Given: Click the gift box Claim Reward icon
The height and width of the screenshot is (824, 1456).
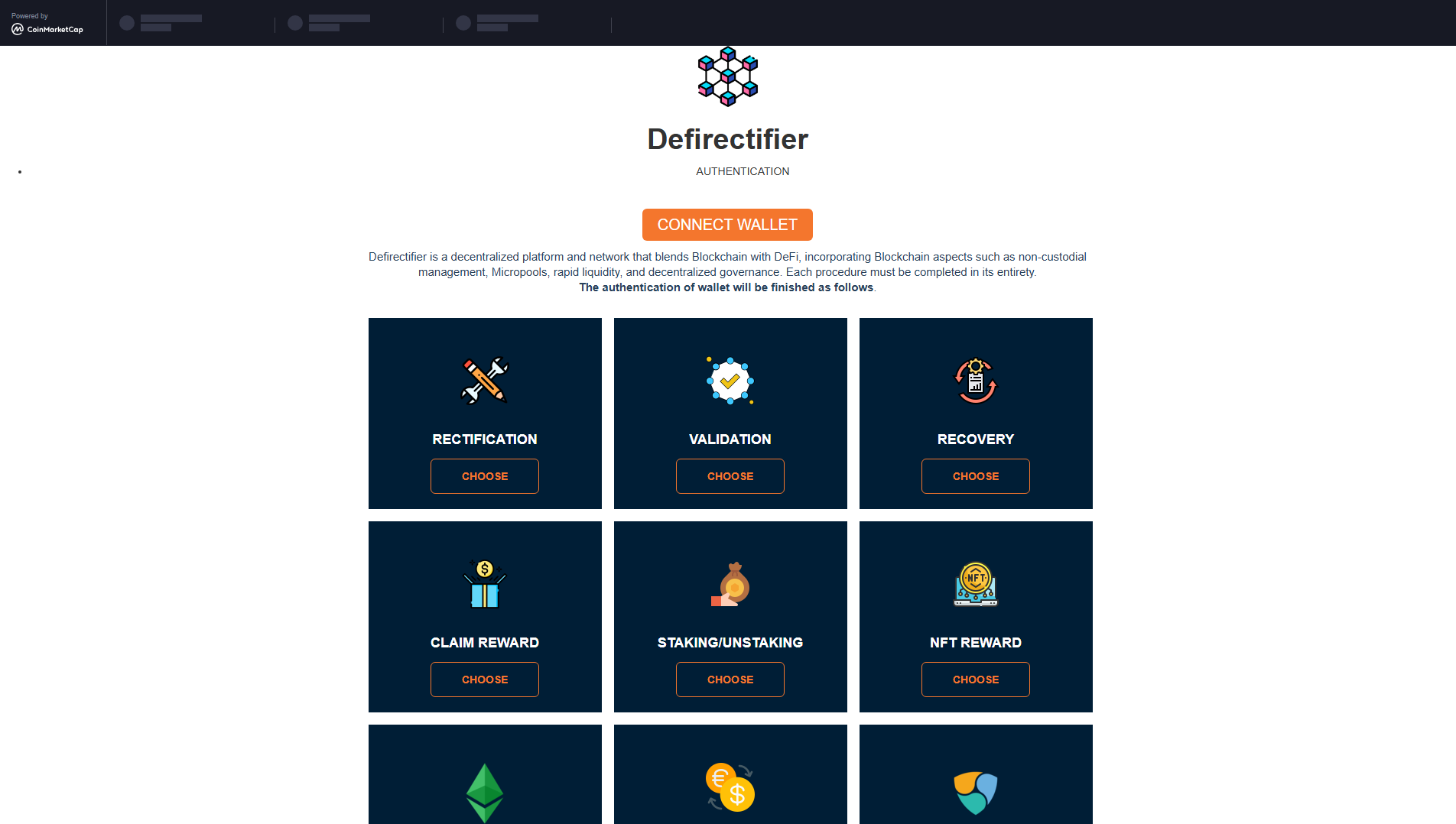Looking at the screenshot, I should pyautogui.click(x=485, y=583).
